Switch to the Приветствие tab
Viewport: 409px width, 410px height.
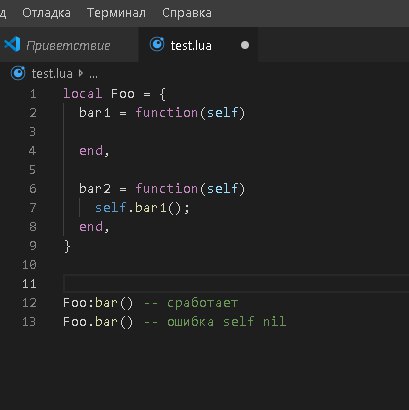pyautogui.click(x=68, y=45)
